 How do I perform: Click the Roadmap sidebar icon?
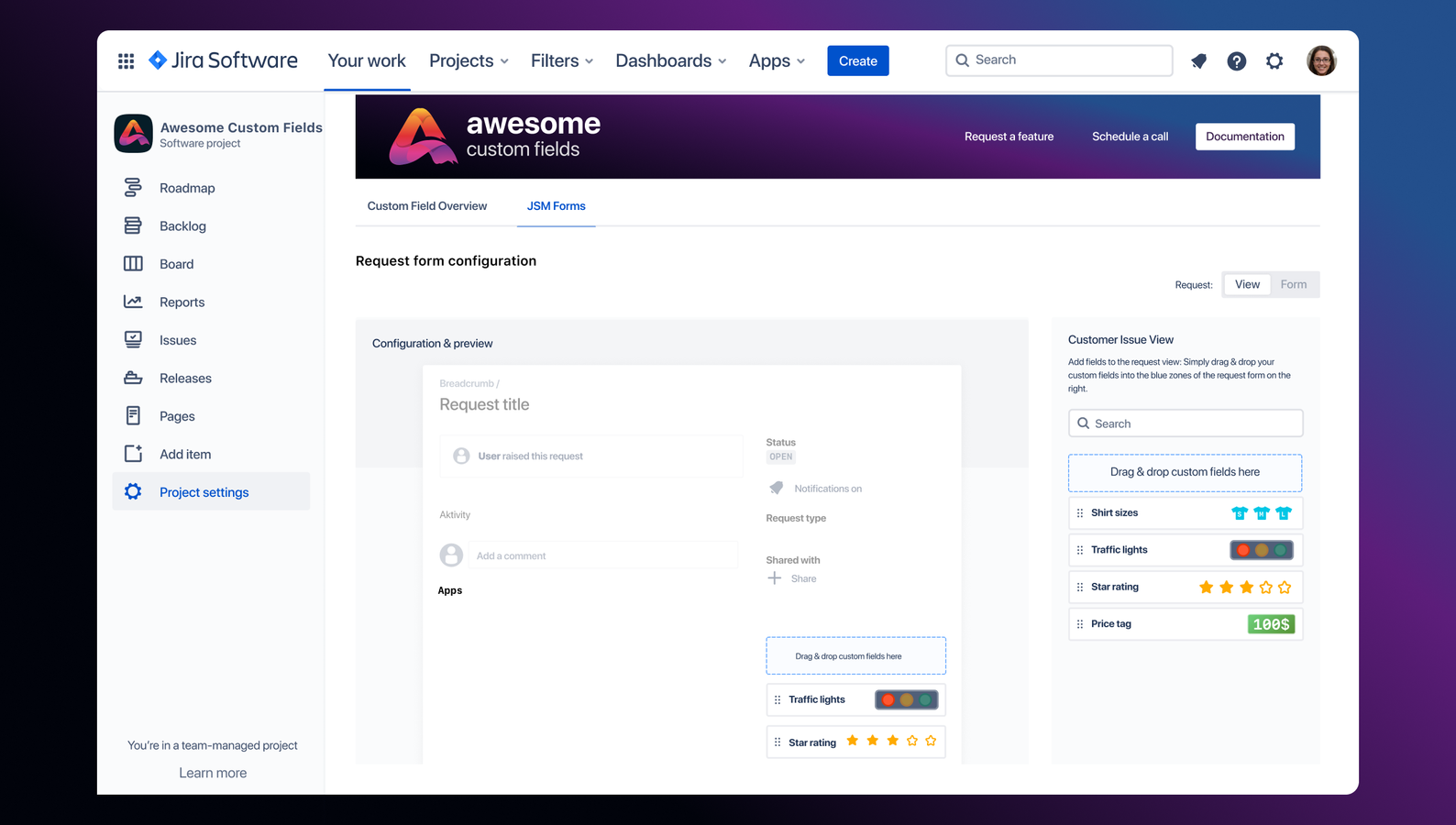point(133,188)
